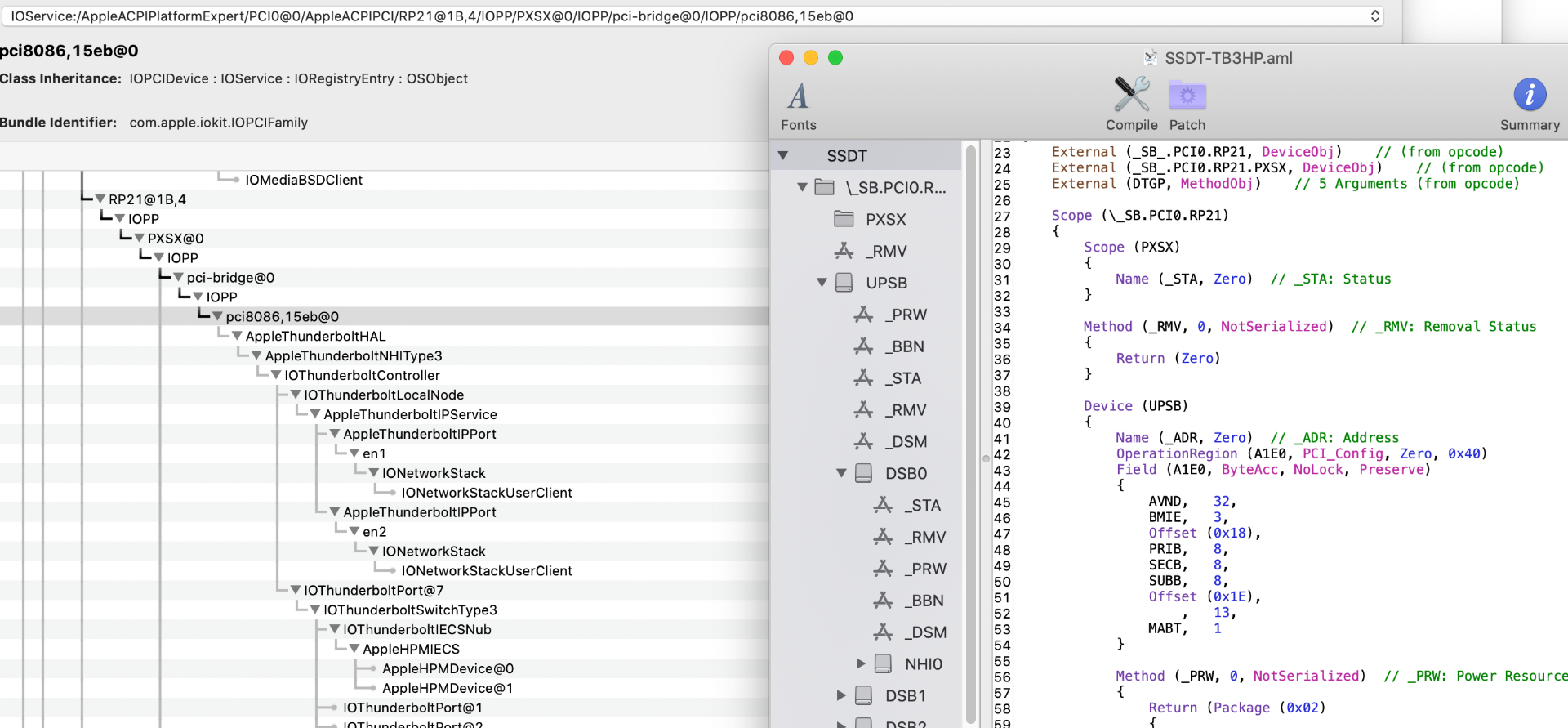This screenshot has width=1568, height=728.
Task: Select AppleHPMDevice@0 in the registry tree
Action: click(x=448, y=668)
